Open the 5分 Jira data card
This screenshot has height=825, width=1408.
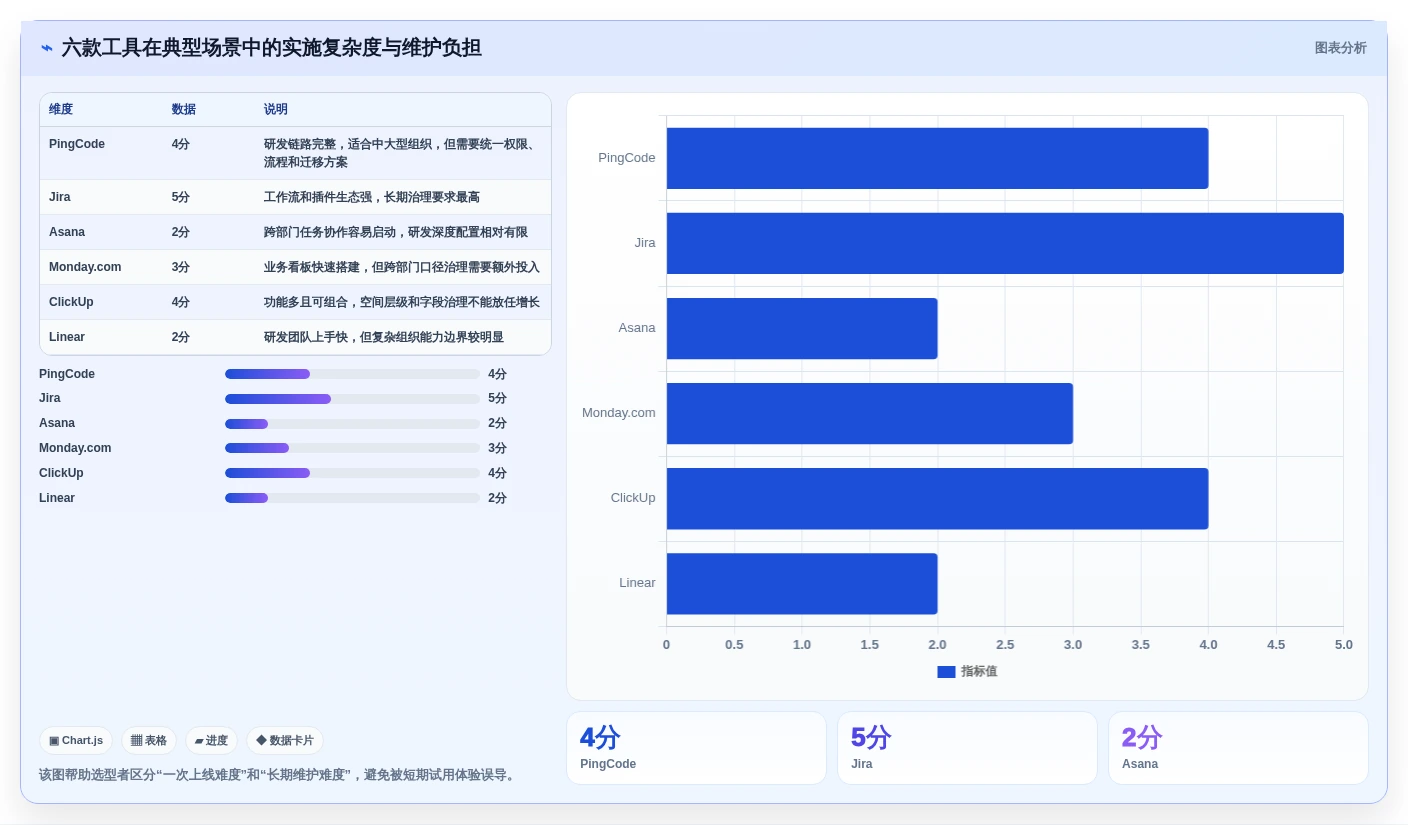967,748
